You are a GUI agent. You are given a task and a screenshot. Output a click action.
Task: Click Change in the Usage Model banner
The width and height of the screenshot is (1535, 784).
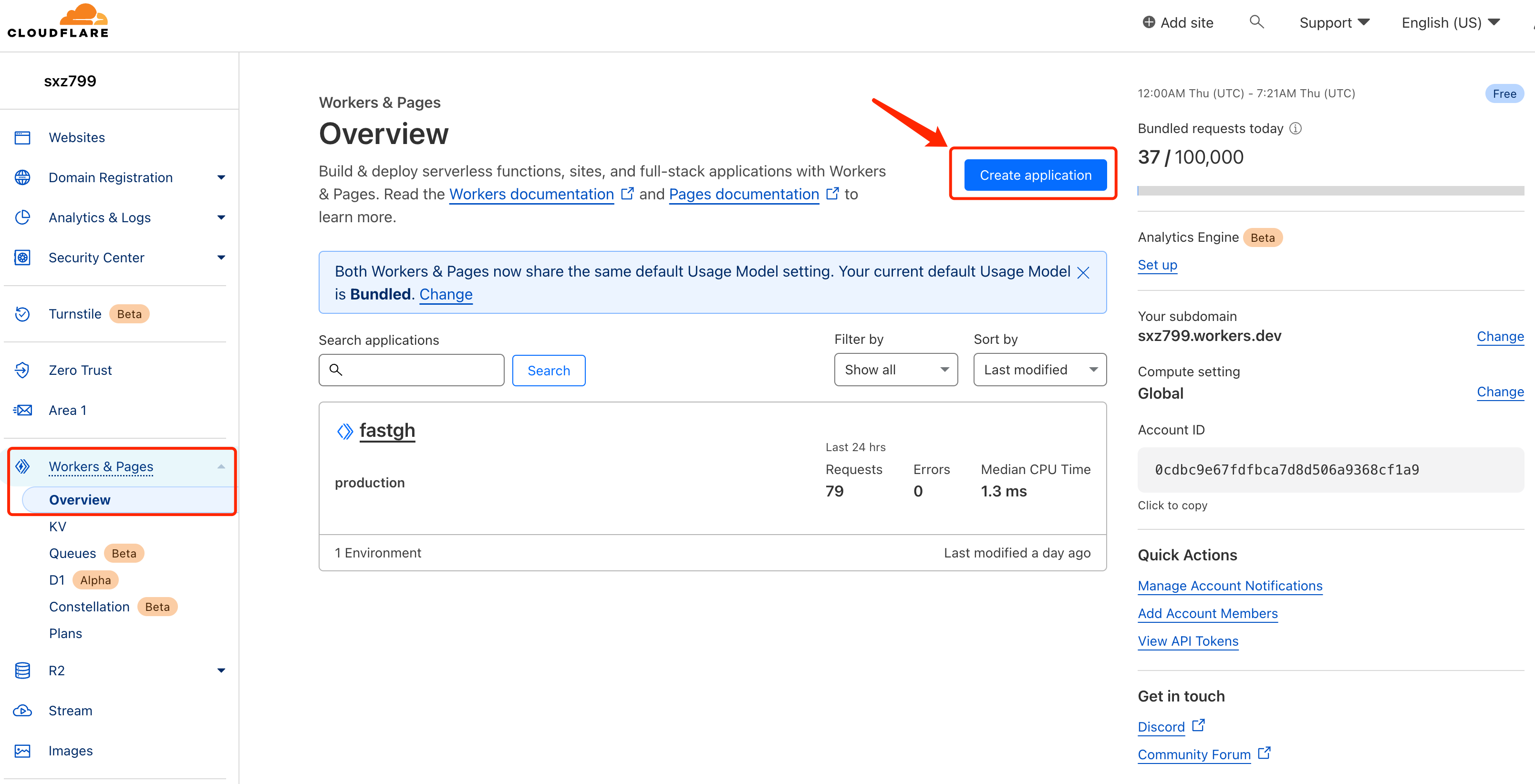[x=446, y=294]
